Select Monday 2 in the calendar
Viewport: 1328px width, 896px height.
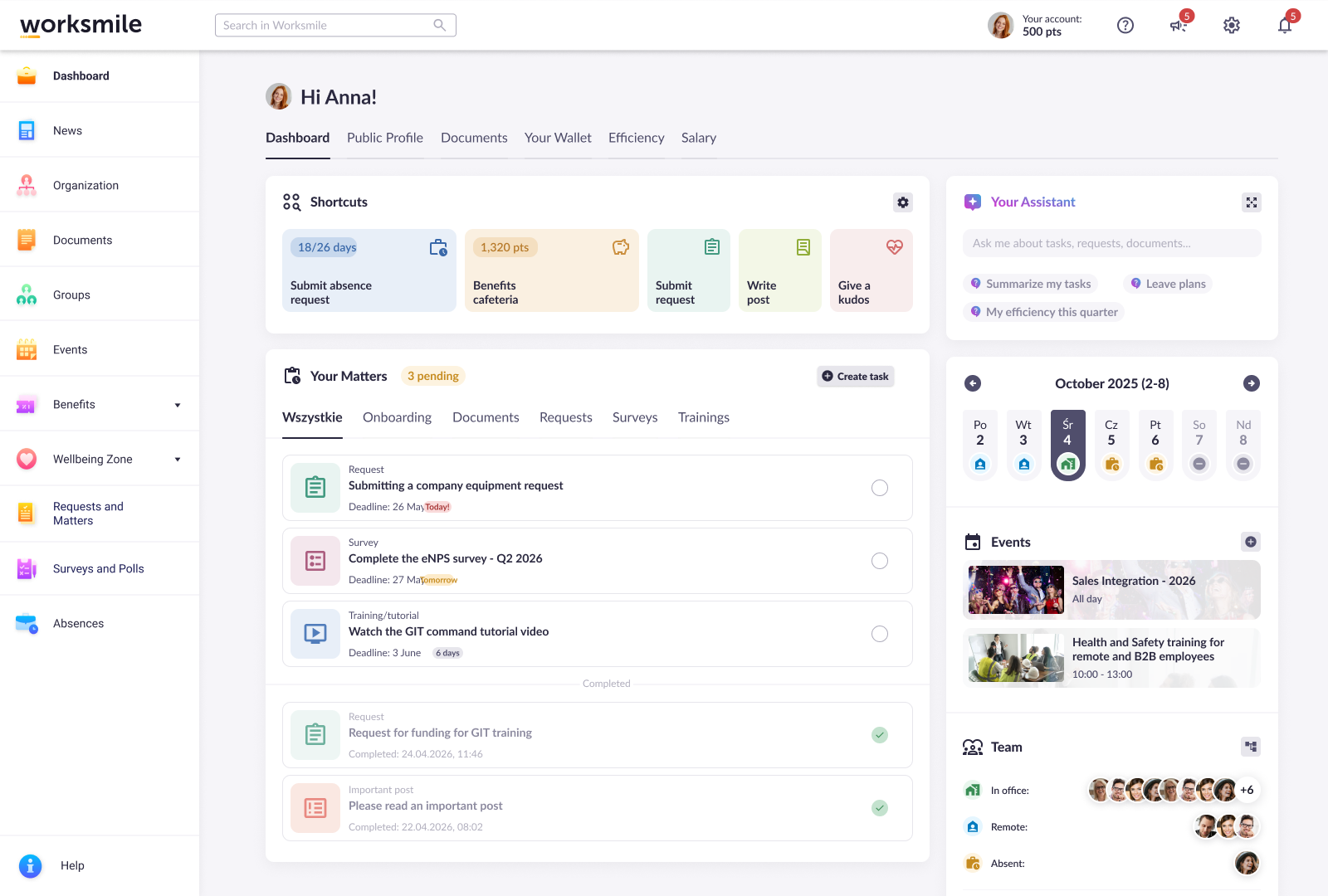[x=980, y=445]
